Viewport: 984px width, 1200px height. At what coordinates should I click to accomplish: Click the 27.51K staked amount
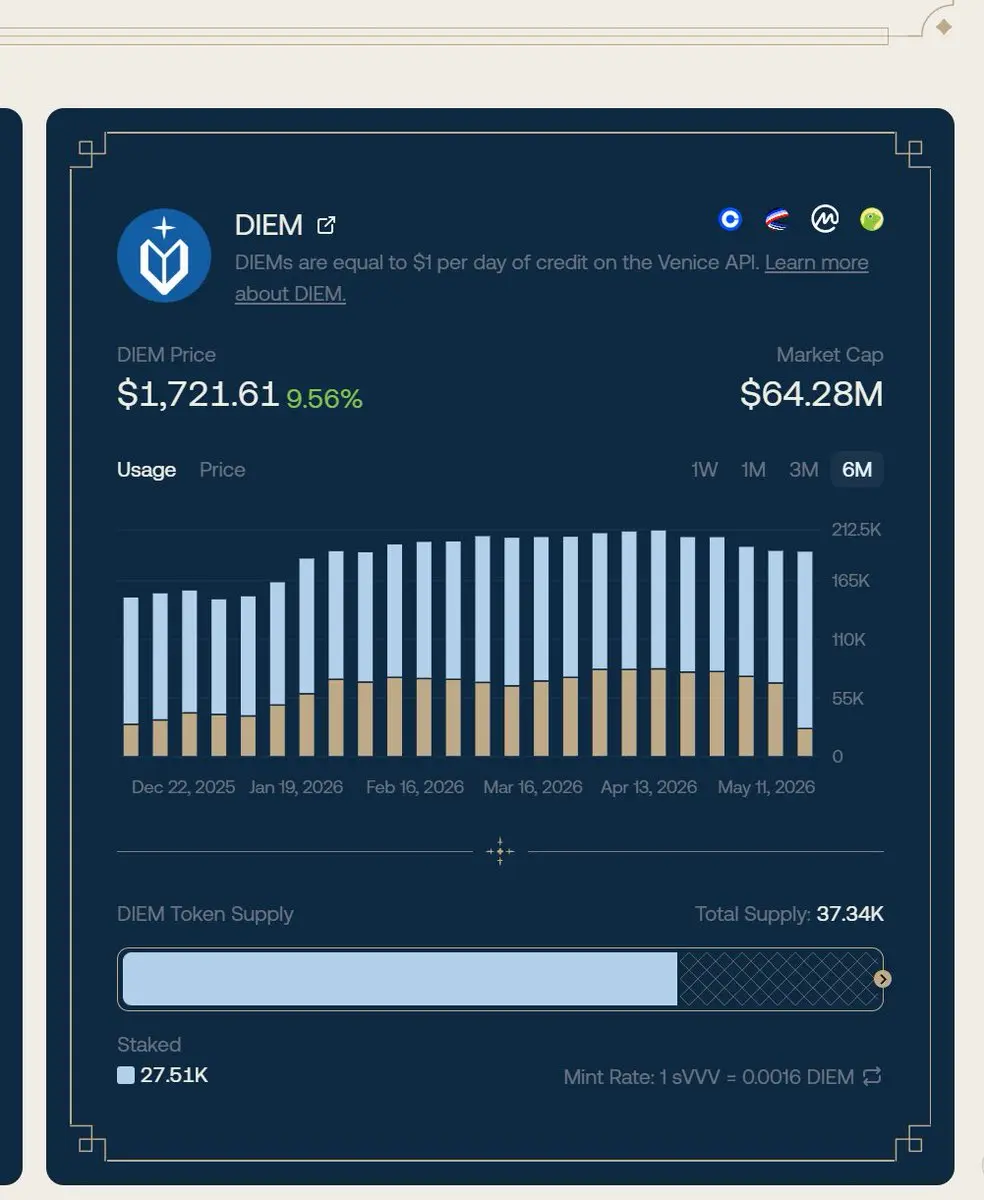tap(174, 1076)
